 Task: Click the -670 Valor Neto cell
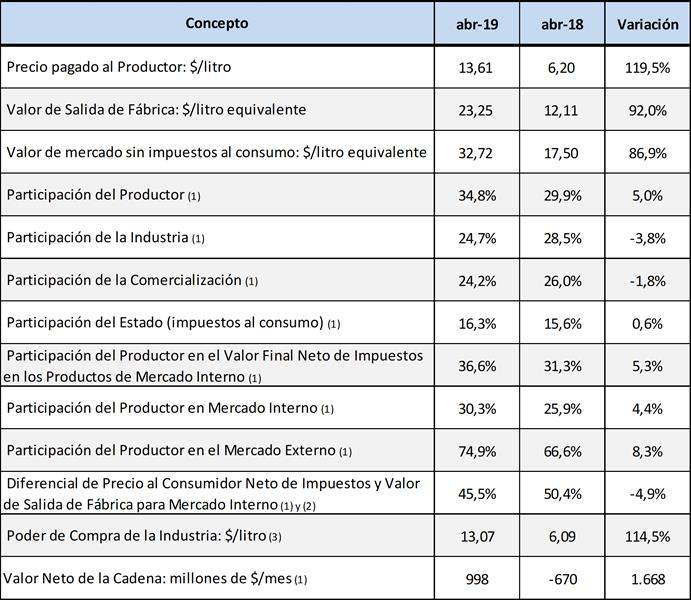(562, 579)
